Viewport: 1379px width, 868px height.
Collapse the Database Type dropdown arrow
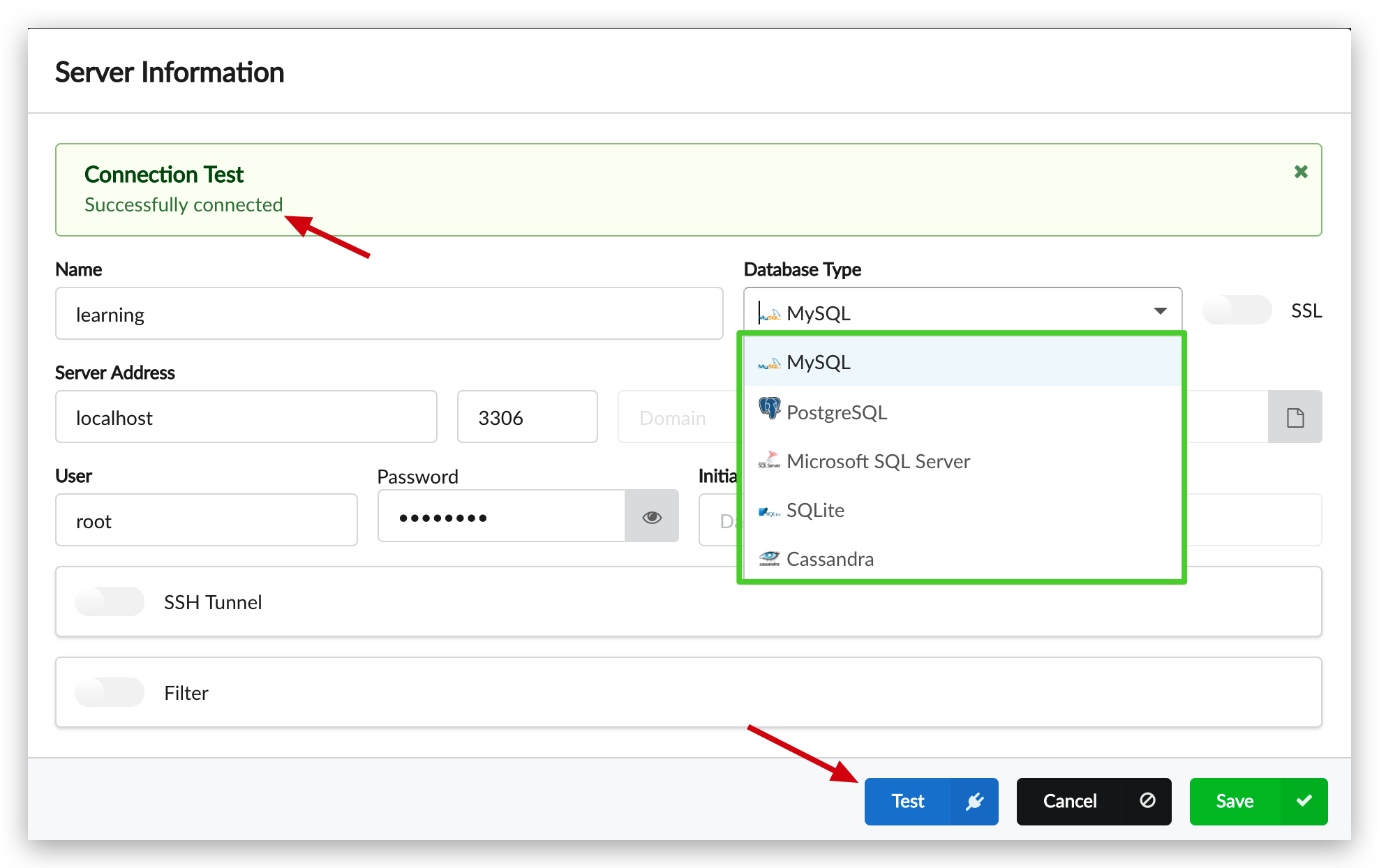pos(1160,311)
